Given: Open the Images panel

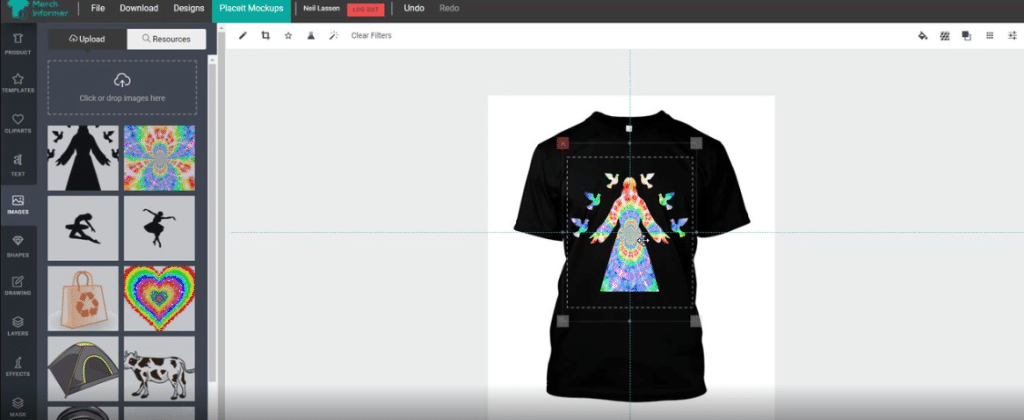Looking at the screenshot, I should tap(18, 204).
